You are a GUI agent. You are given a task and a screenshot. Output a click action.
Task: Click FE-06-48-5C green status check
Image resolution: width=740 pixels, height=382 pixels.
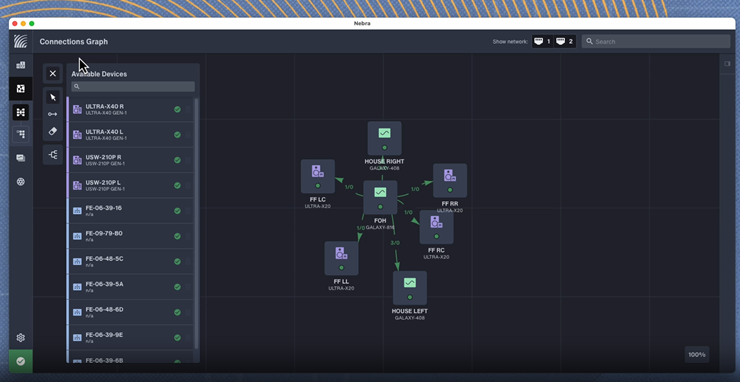coord(177,262)
